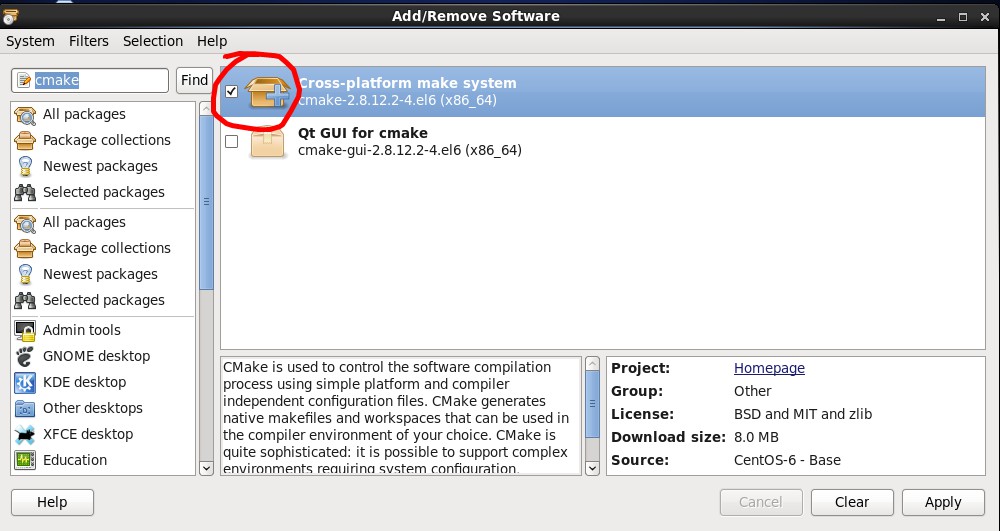
Task: Select the Education group icon
Action: 25,460
